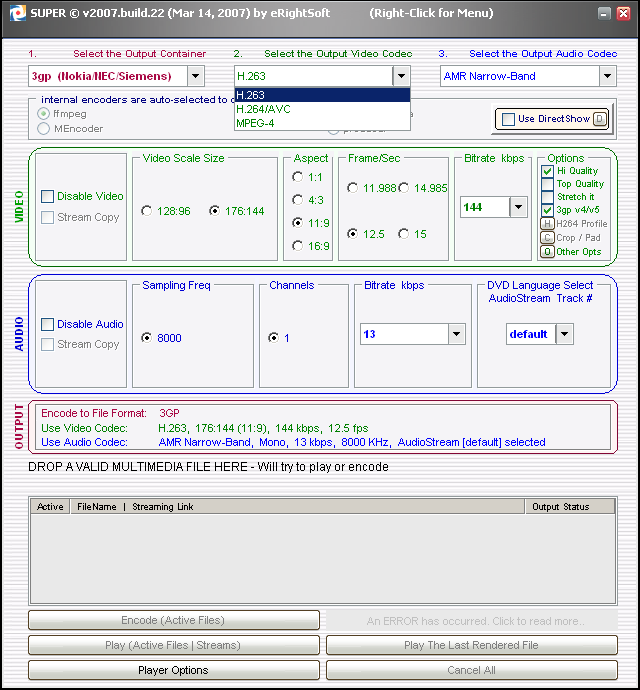Select 1 audio channel

pos(273,338)
